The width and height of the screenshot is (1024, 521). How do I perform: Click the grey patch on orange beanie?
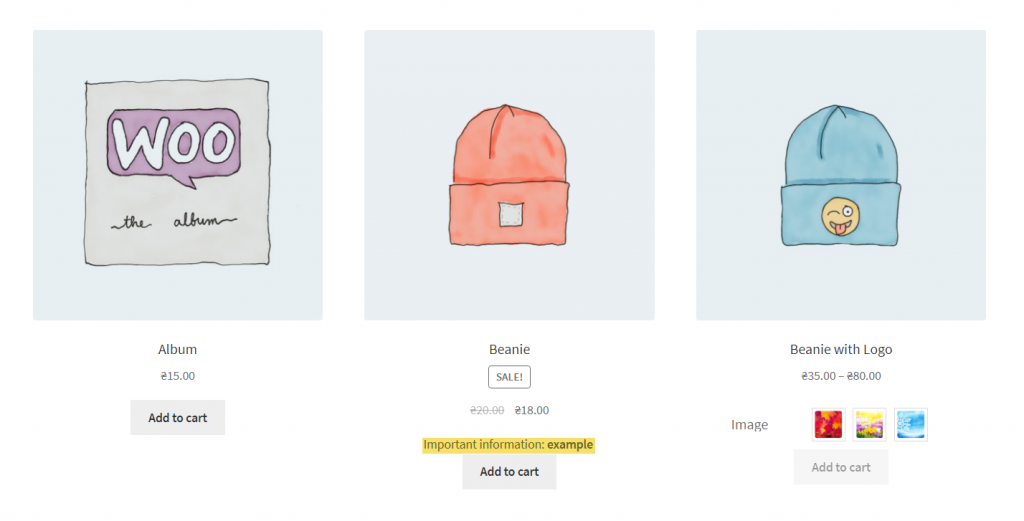(511, 215)
